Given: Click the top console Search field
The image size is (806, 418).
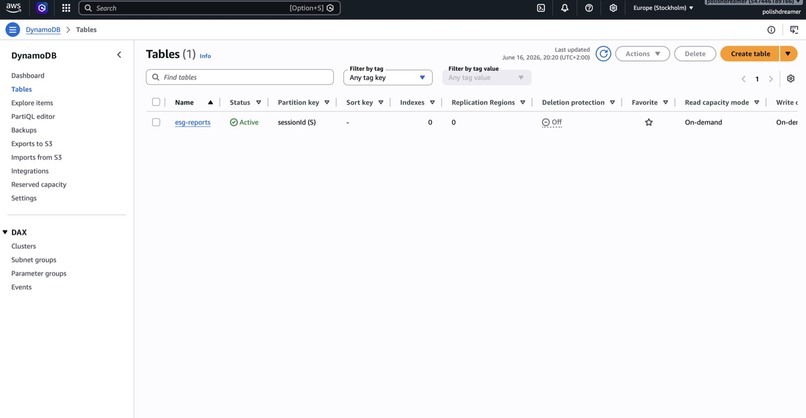Looking at the screenshot, I should 209,8.
